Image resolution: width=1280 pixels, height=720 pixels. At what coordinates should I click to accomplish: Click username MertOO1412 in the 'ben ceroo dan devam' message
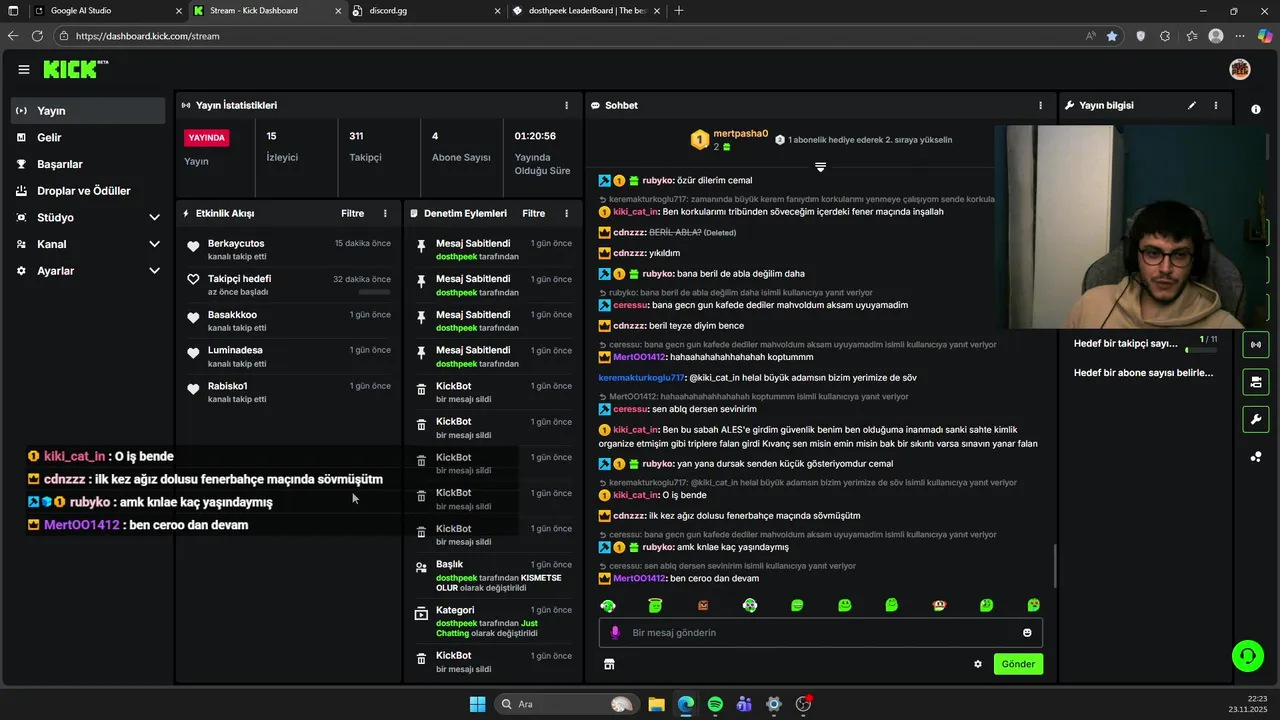(639, 579)
